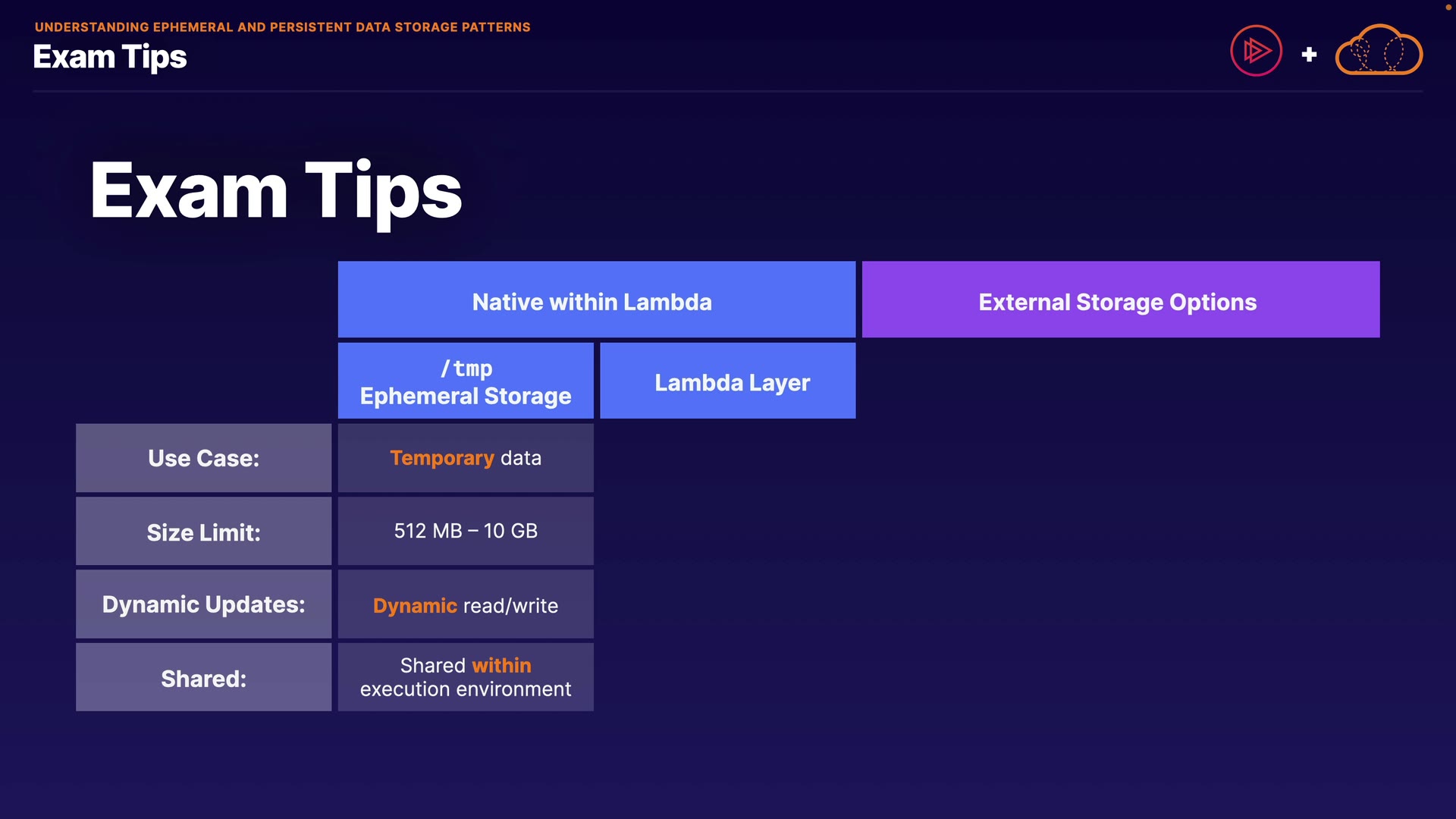This screenshot has width=1456, height=819.
Task: Click the Size Limit row label
Action: point(203,532)
